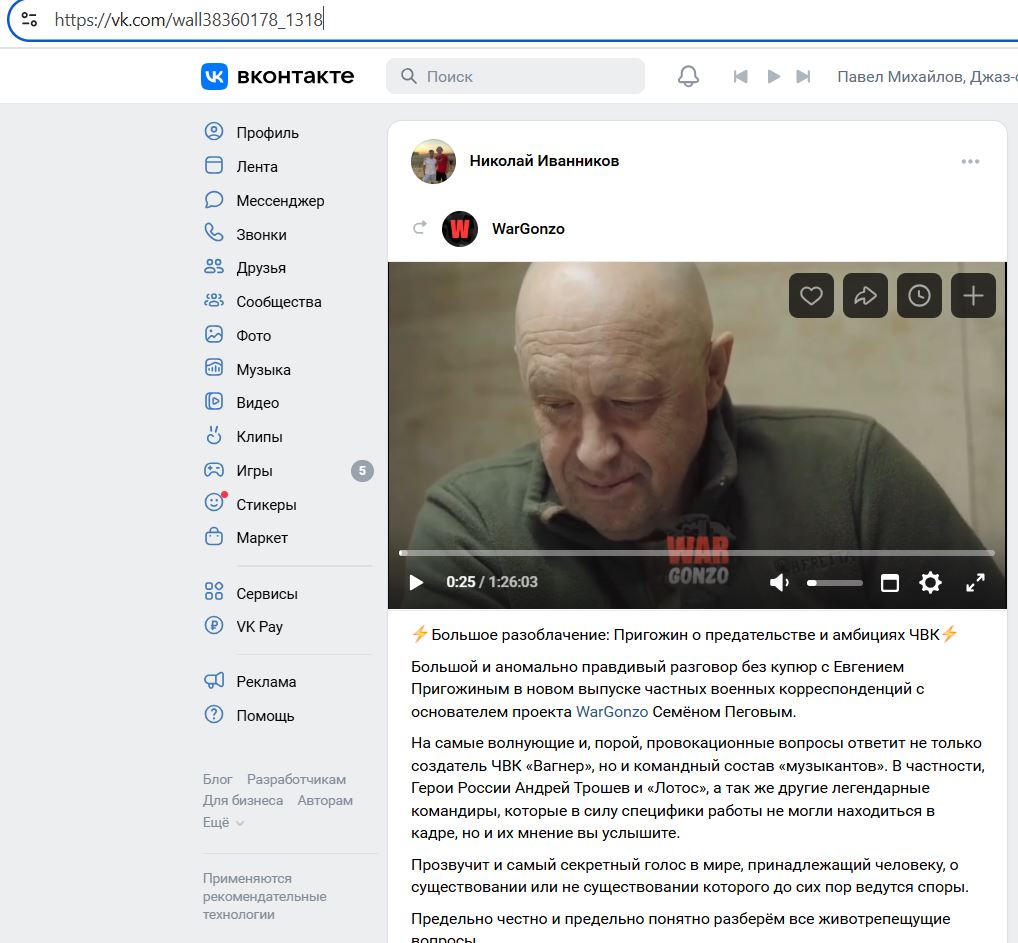
Task: Like the video with heart icon
Action: click(x=811, y=296)
